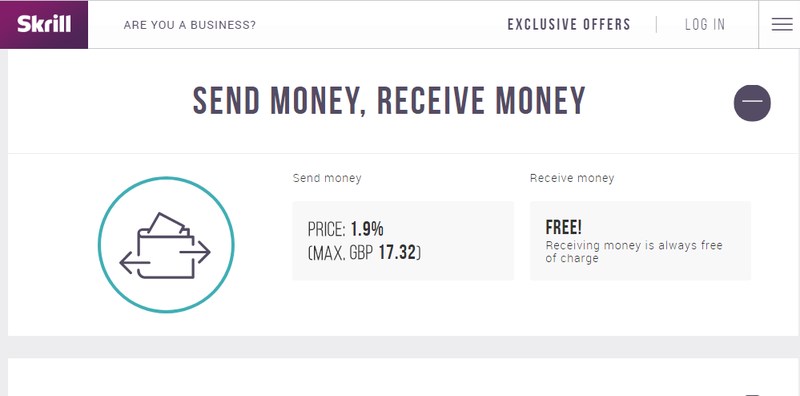Click the partially visible panel below
Screen dimensions: 800x396
click(x=400, y=377)
